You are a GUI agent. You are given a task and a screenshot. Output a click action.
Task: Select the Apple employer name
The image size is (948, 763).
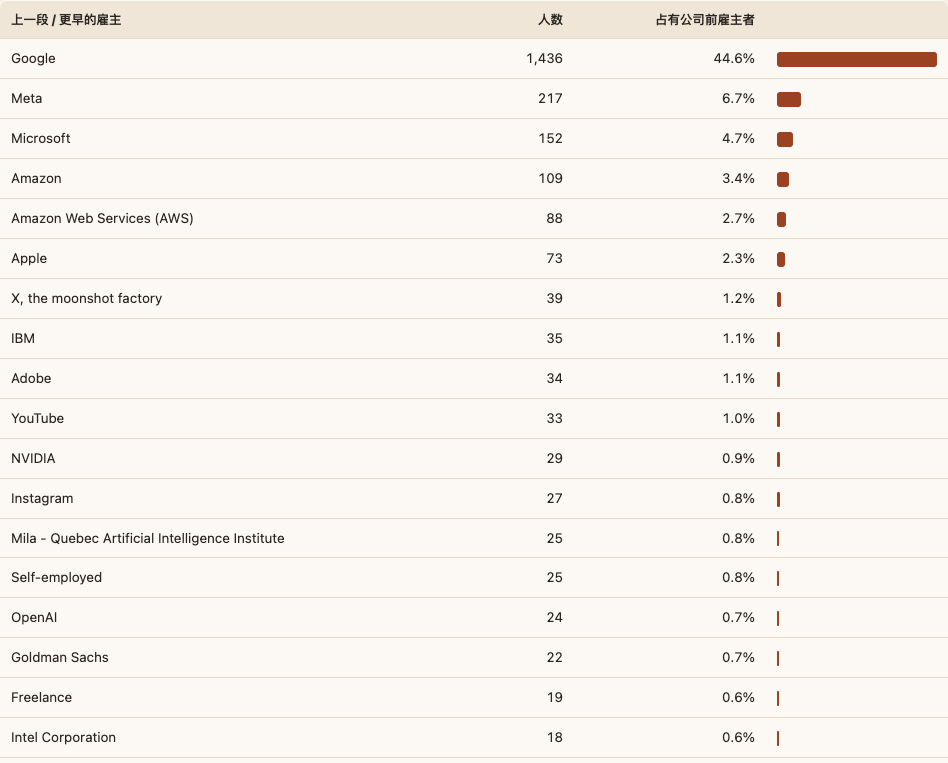(29, 259)
